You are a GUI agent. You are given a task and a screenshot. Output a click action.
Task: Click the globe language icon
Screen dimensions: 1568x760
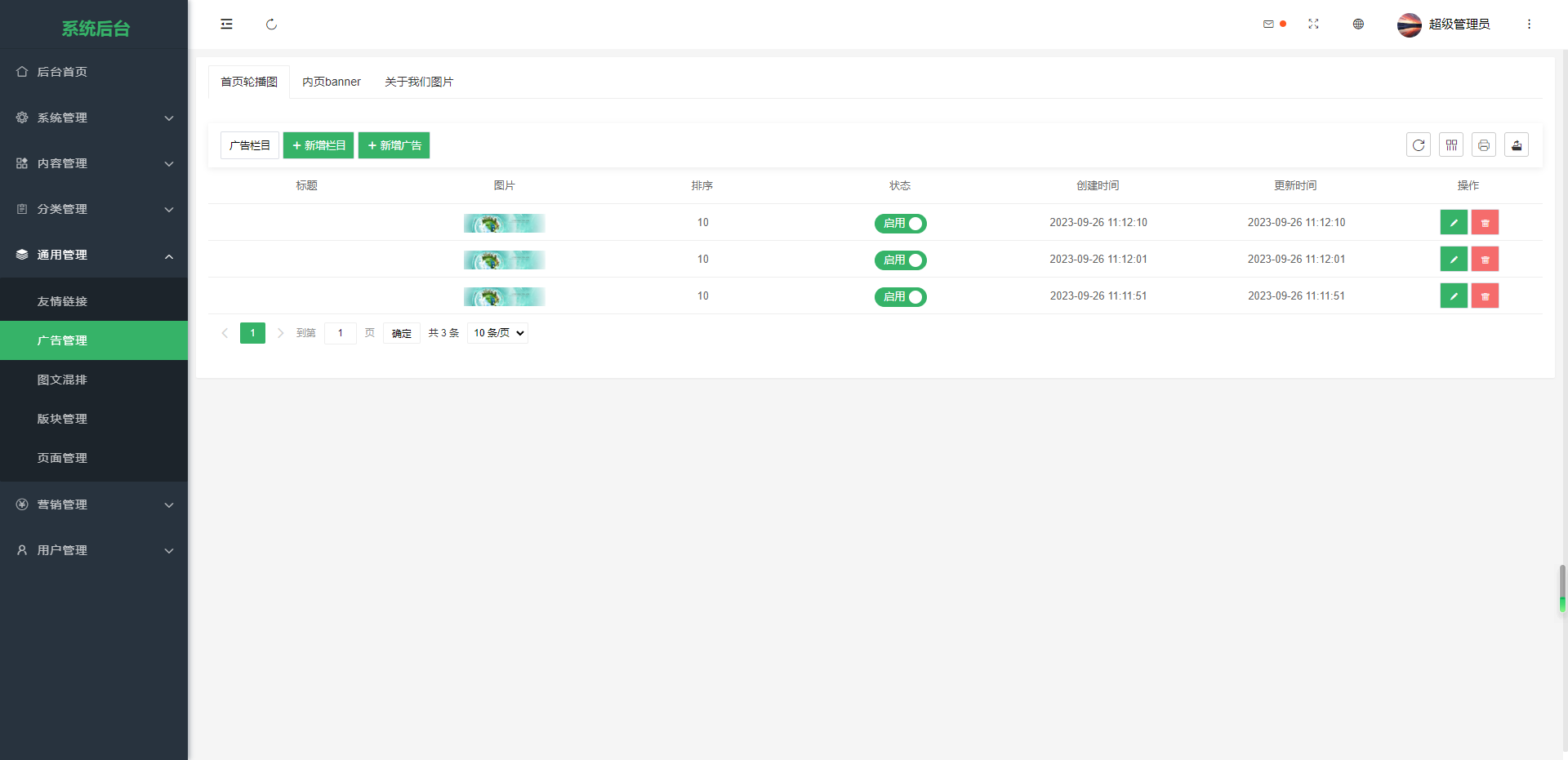(x=1358, y=24)
